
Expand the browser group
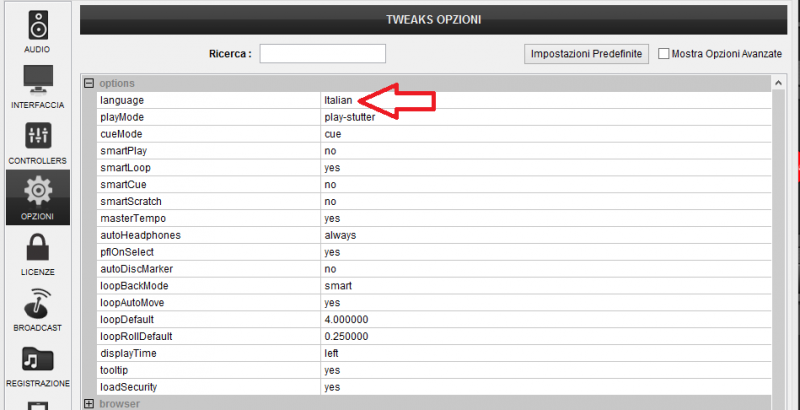(x=89, y=403)
